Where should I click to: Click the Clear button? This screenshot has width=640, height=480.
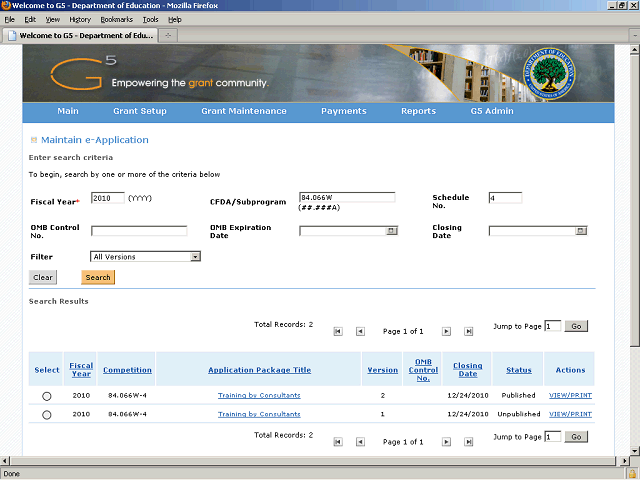coord(43,278)
